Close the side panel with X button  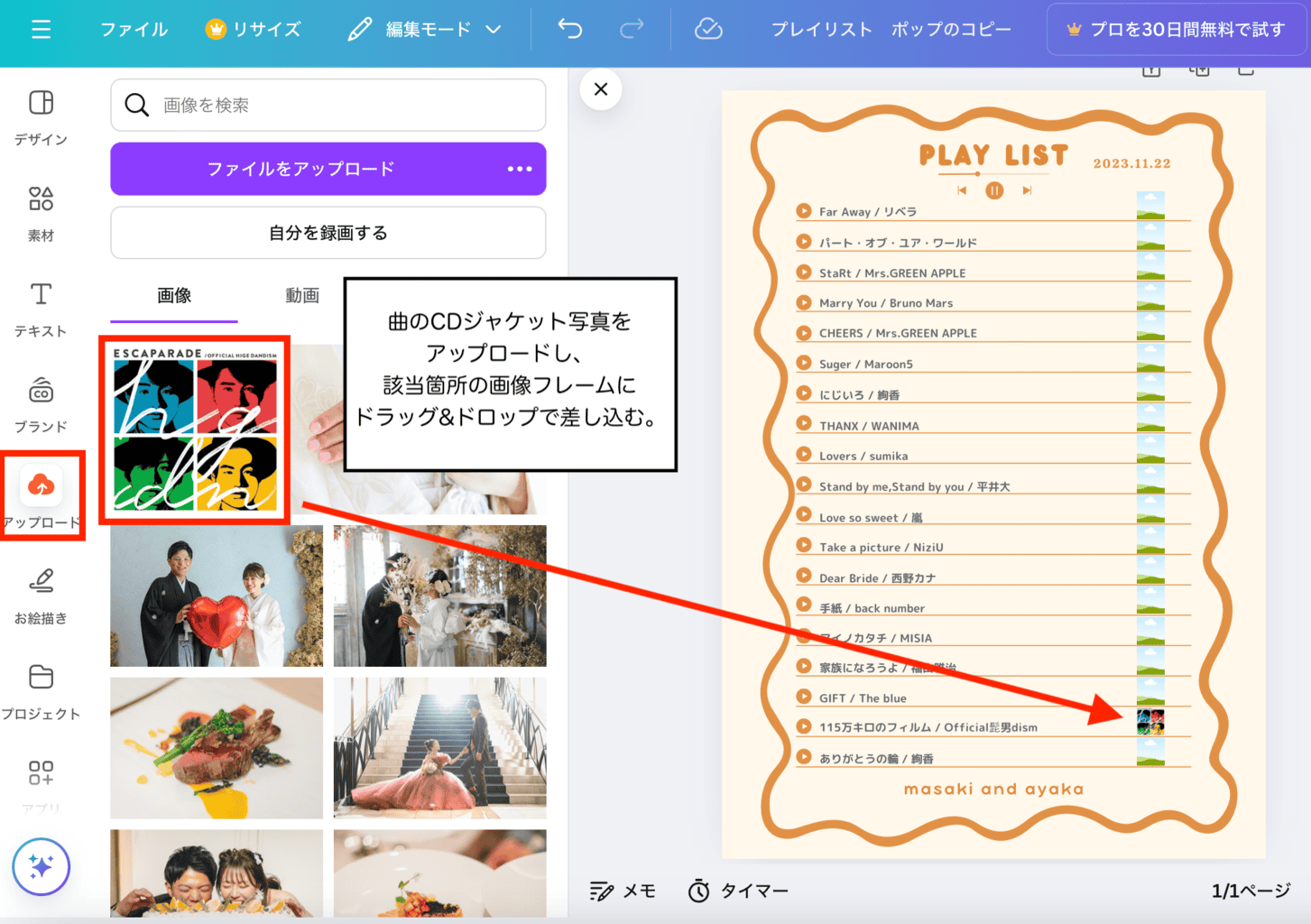(x=601, y=89)
